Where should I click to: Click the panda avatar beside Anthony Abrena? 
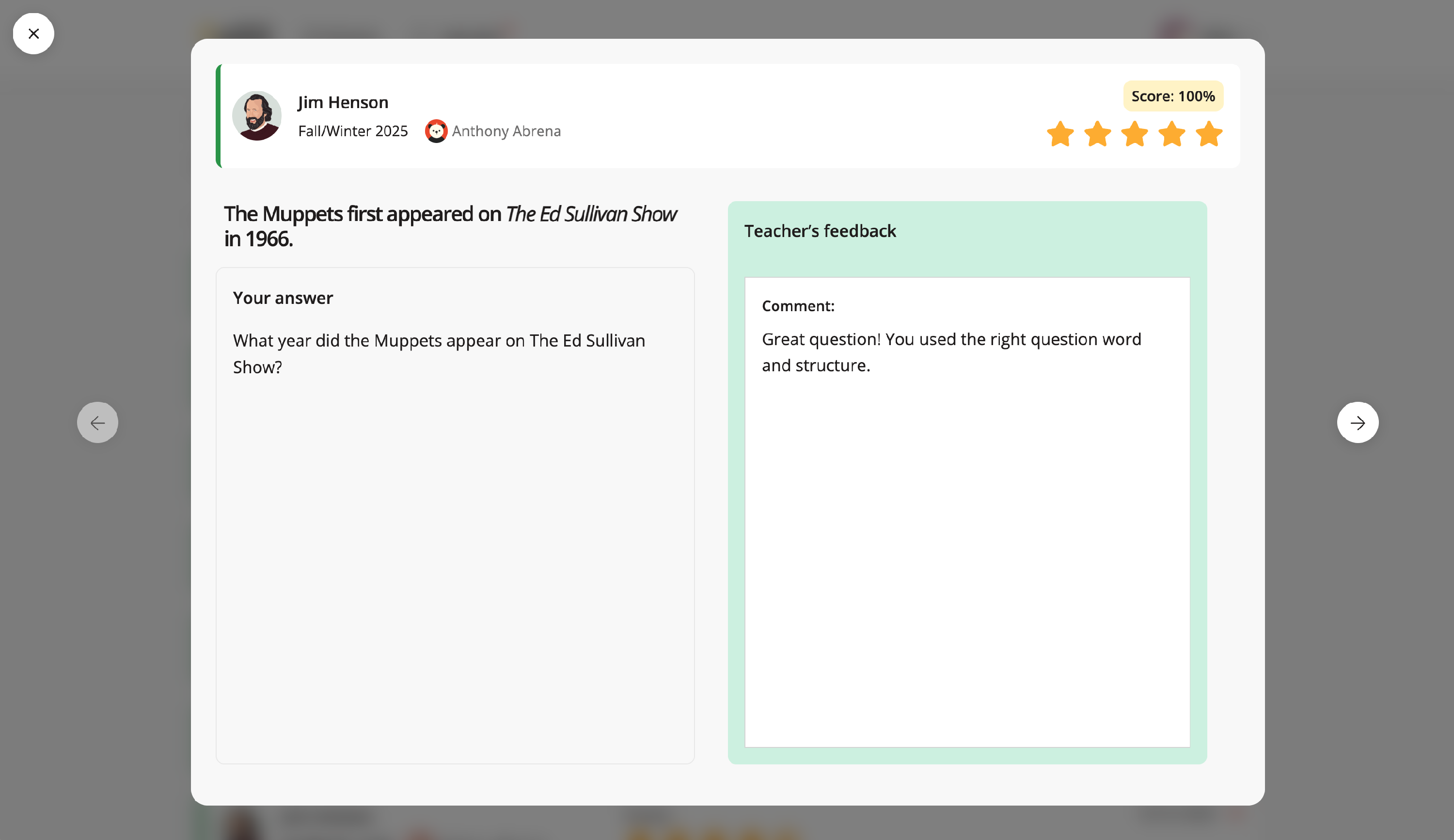coord(436,131)
